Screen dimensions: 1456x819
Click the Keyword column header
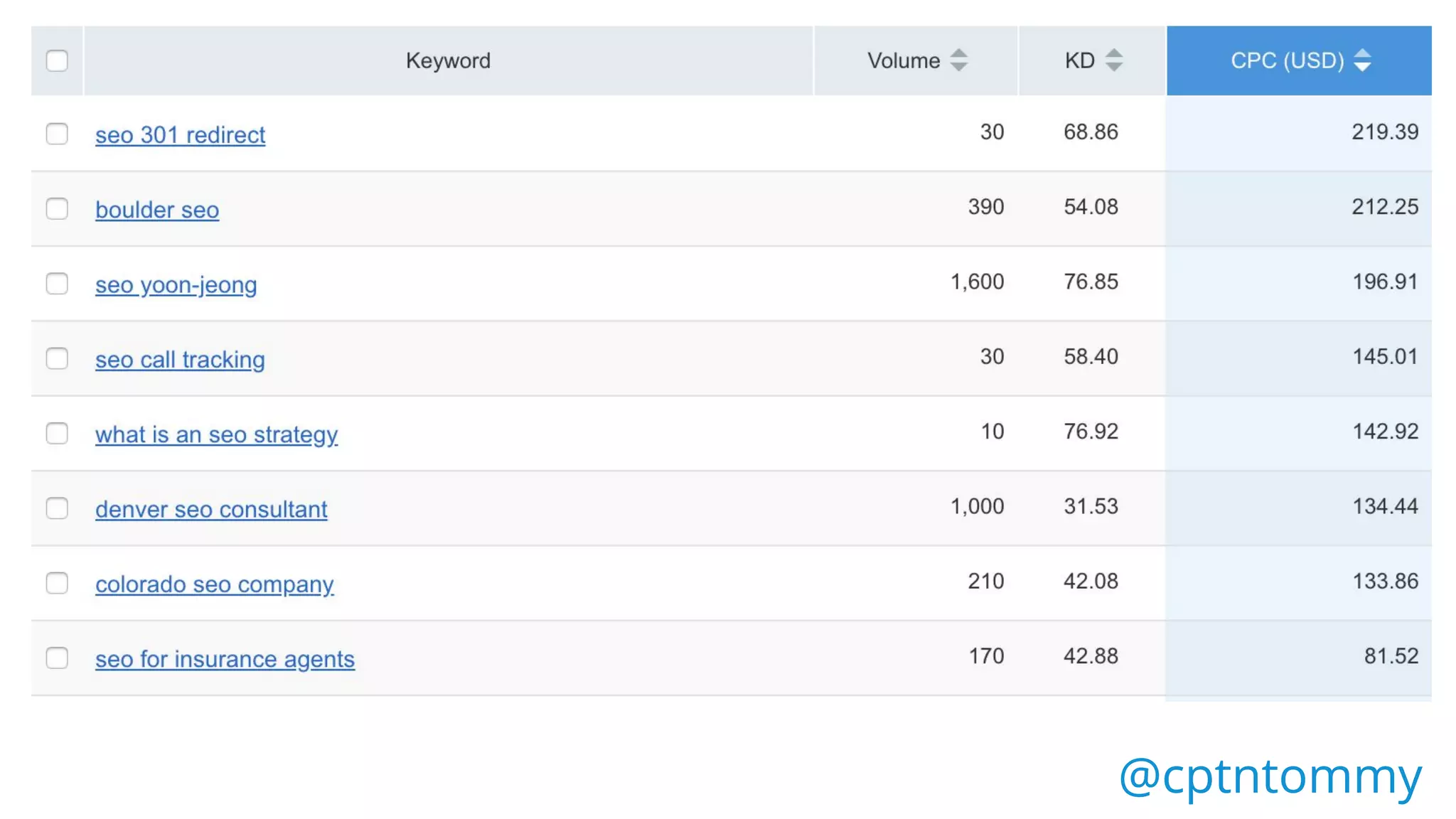tap(448, 61)
